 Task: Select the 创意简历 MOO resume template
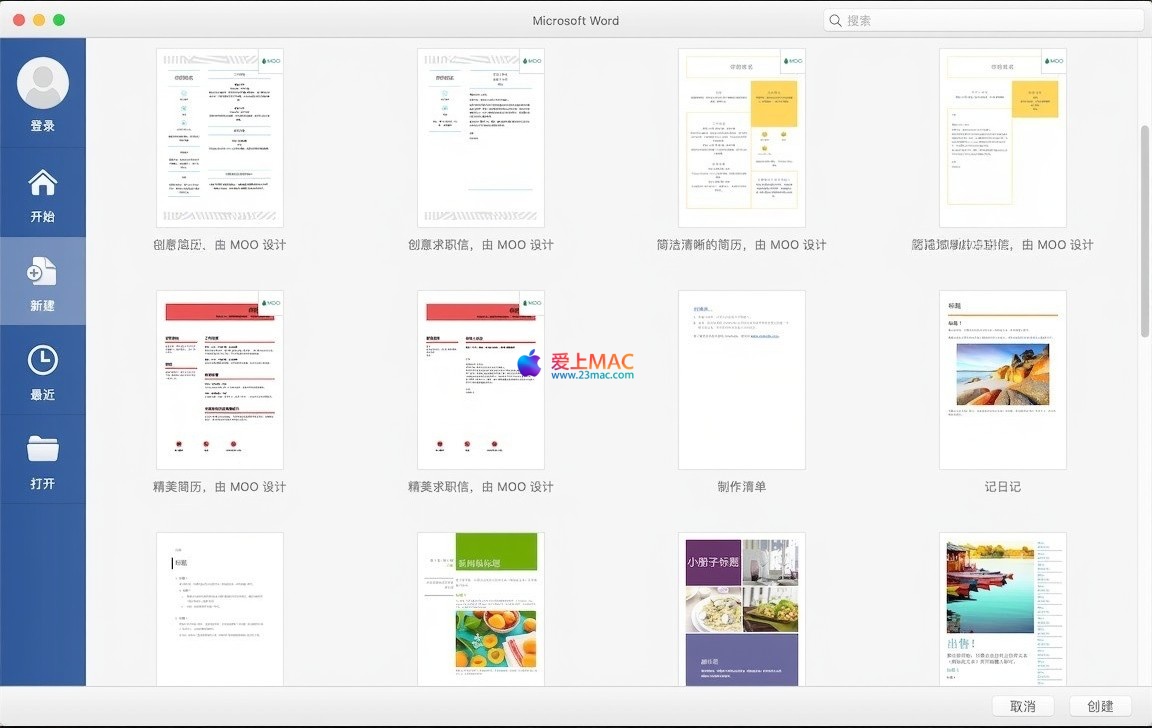(220, 138)
